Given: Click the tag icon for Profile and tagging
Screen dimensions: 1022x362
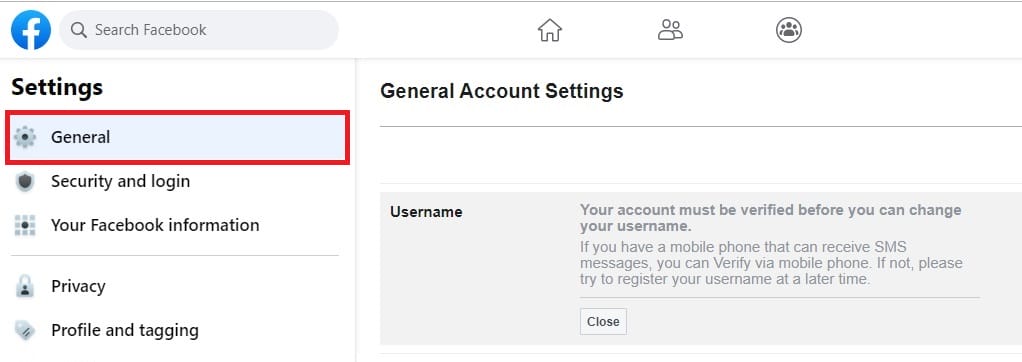Looking at the screenshot, I should point(25,331).
